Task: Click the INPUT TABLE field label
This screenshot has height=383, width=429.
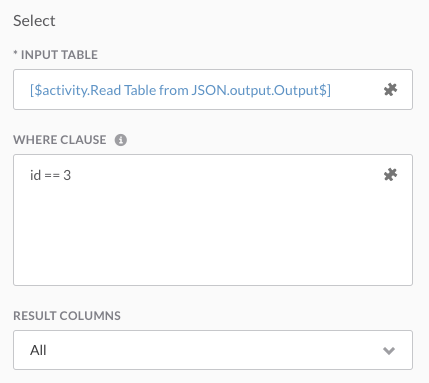Action: [59, 55]
